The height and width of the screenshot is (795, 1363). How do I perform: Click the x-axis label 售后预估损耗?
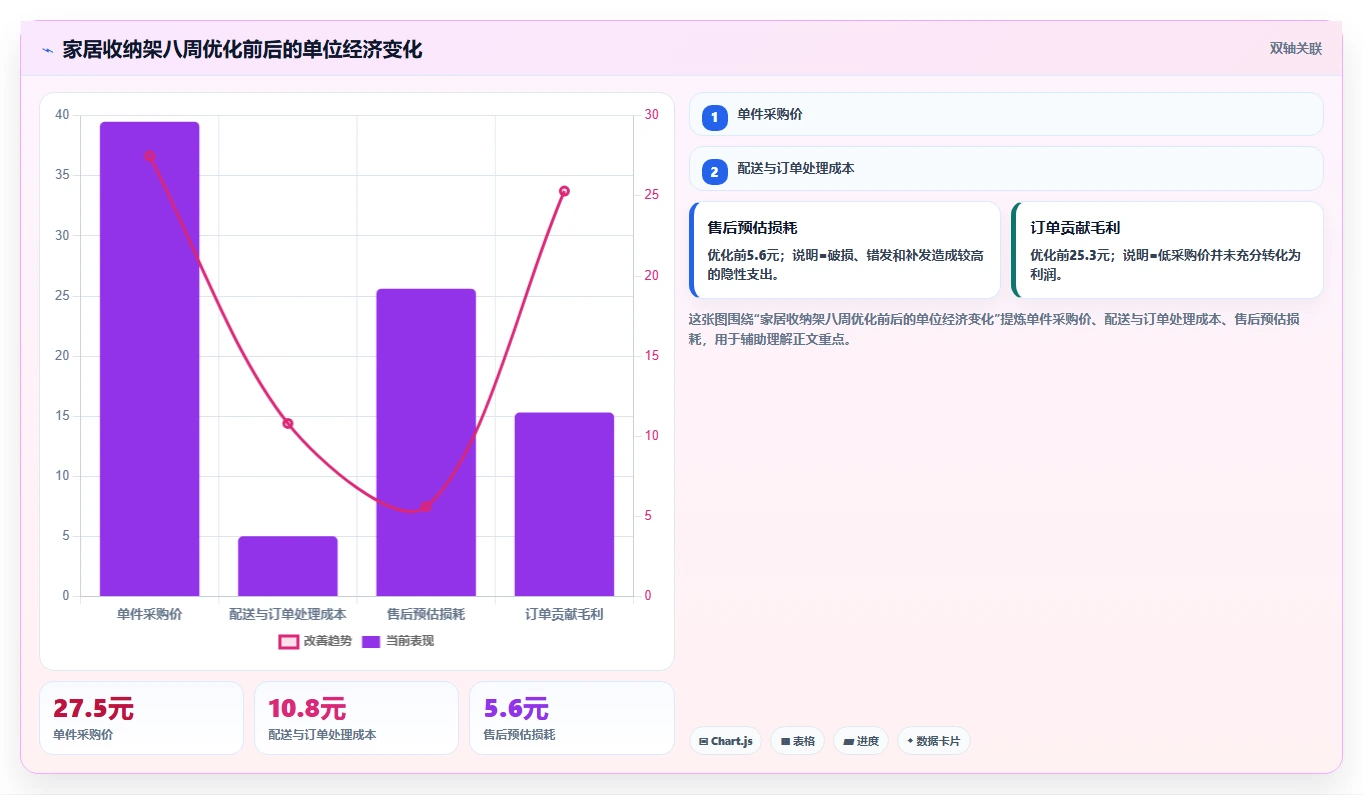click(x=426, y=614)
